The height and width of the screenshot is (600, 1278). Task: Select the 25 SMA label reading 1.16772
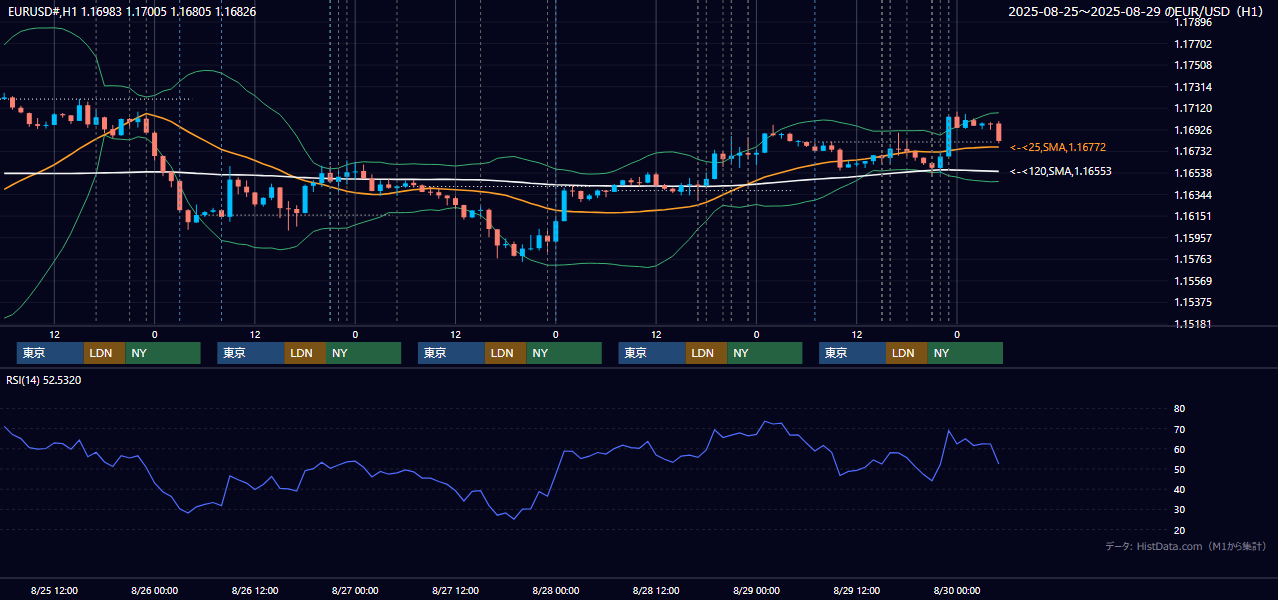(x=1057, y=148)
